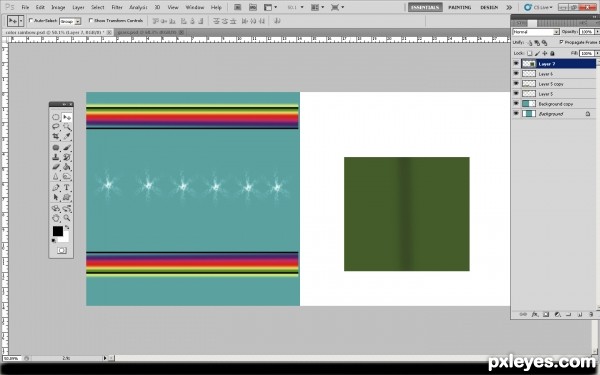
Task: Select the Move tool in the toolbox
Action: (x=67, y=117)
